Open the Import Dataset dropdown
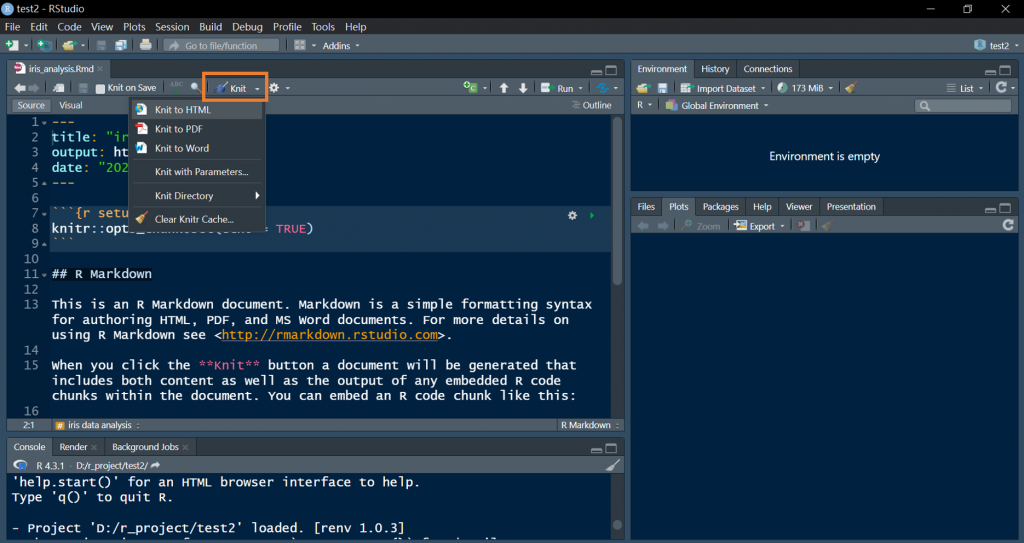This screenshot has width=1024, height=543. point(723,88)
